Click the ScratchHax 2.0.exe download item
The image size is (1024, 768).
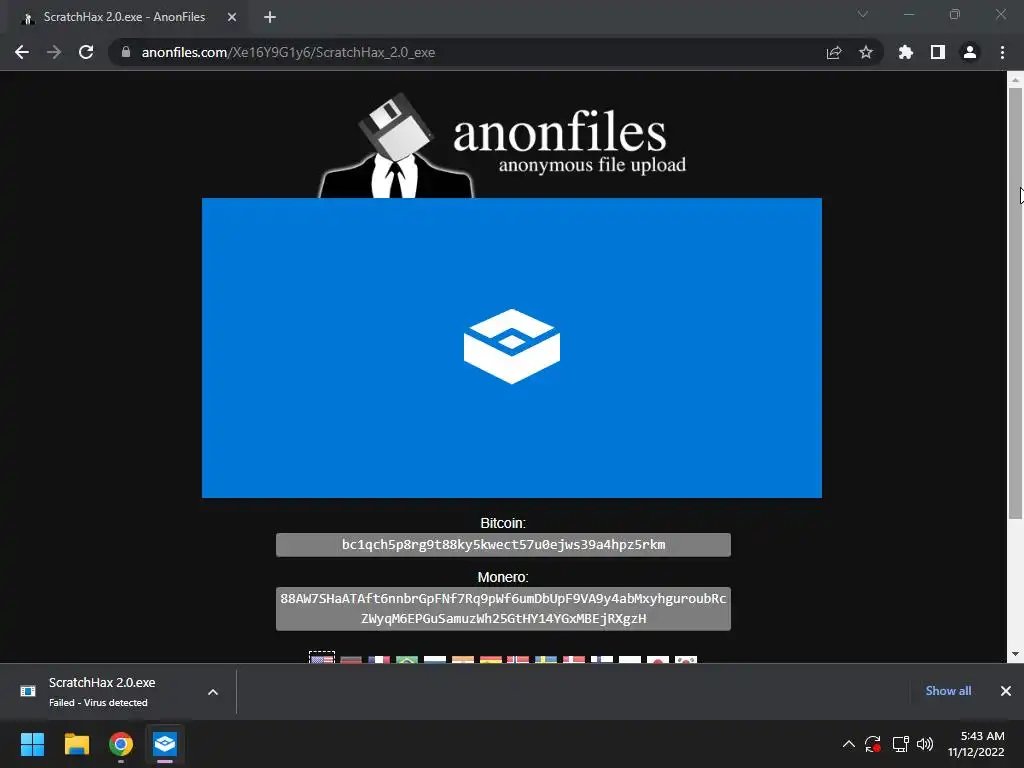coord(104,692)
